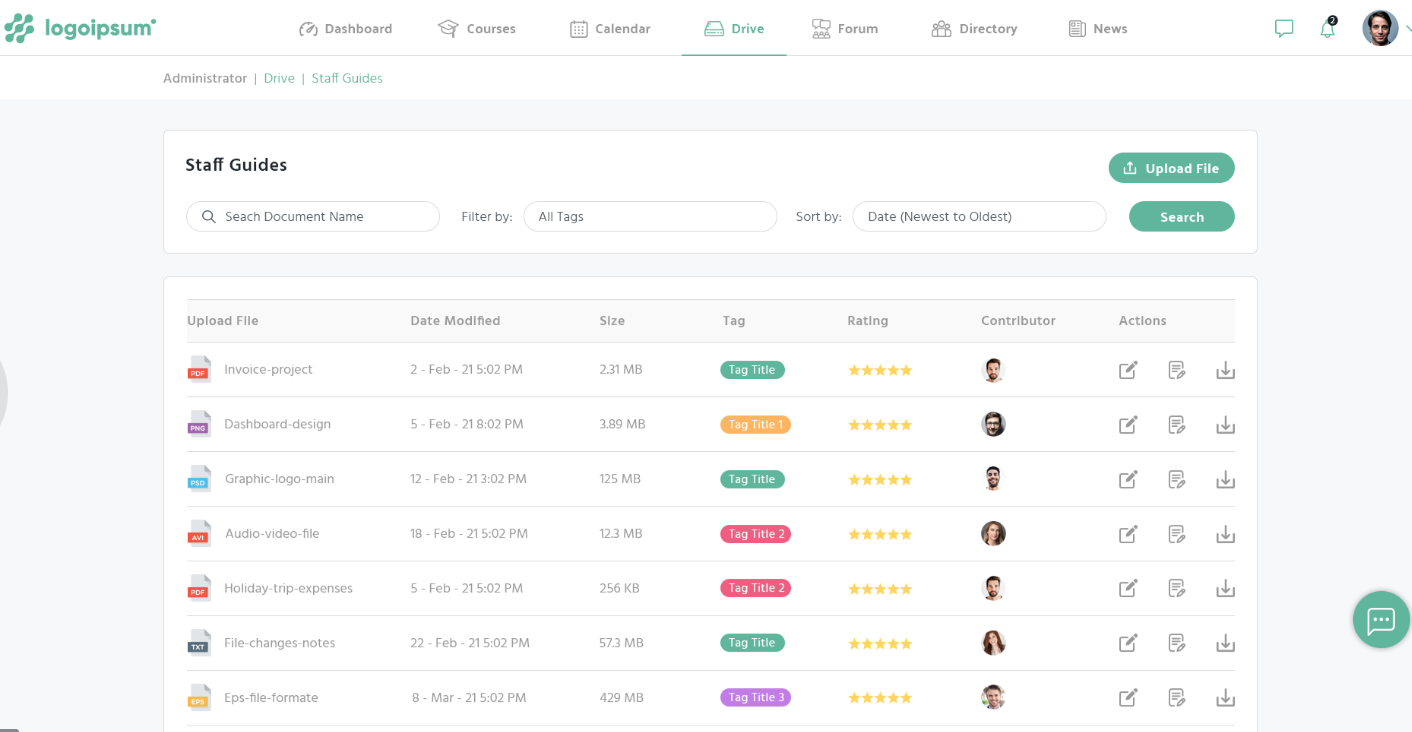Click the star rating of Eps-file-formate
The width and height of the screenshot is (1412, 732).
[880, 698]
